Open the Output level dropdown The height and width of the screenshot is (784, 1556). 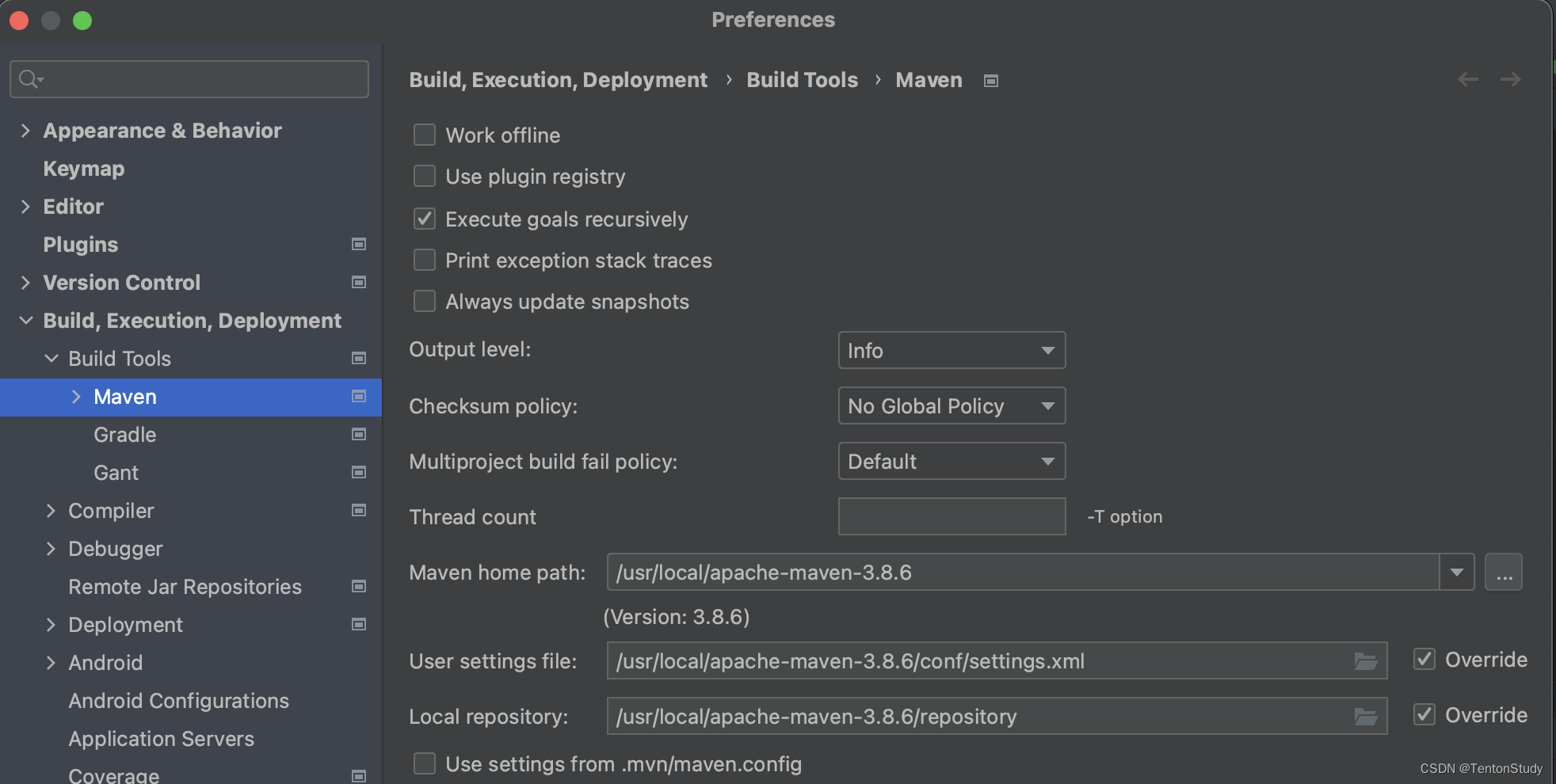(x=951, y=350)
